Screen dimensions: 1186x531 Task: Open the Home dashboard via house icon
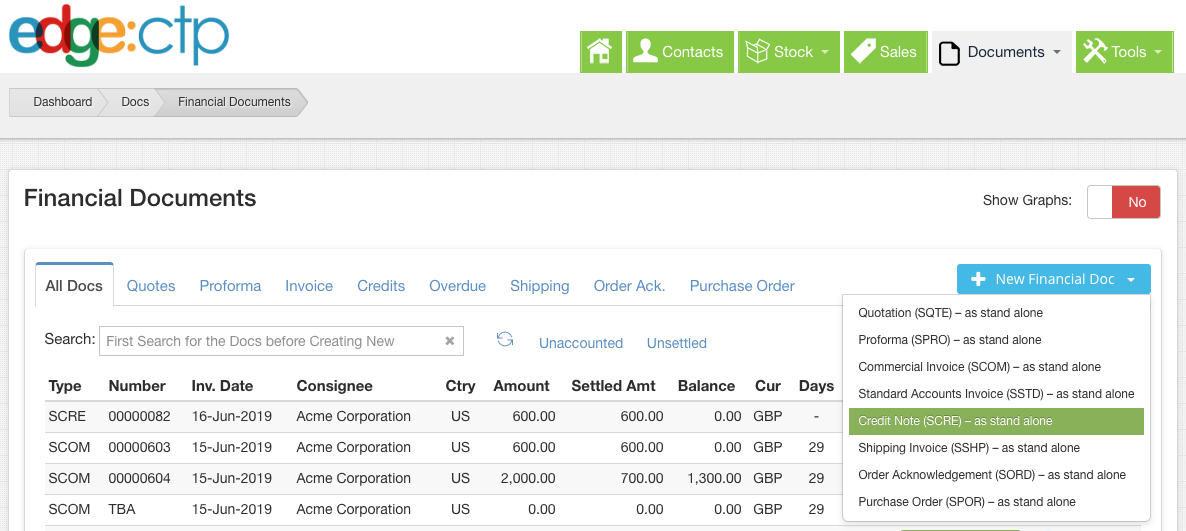coord(601,52)
